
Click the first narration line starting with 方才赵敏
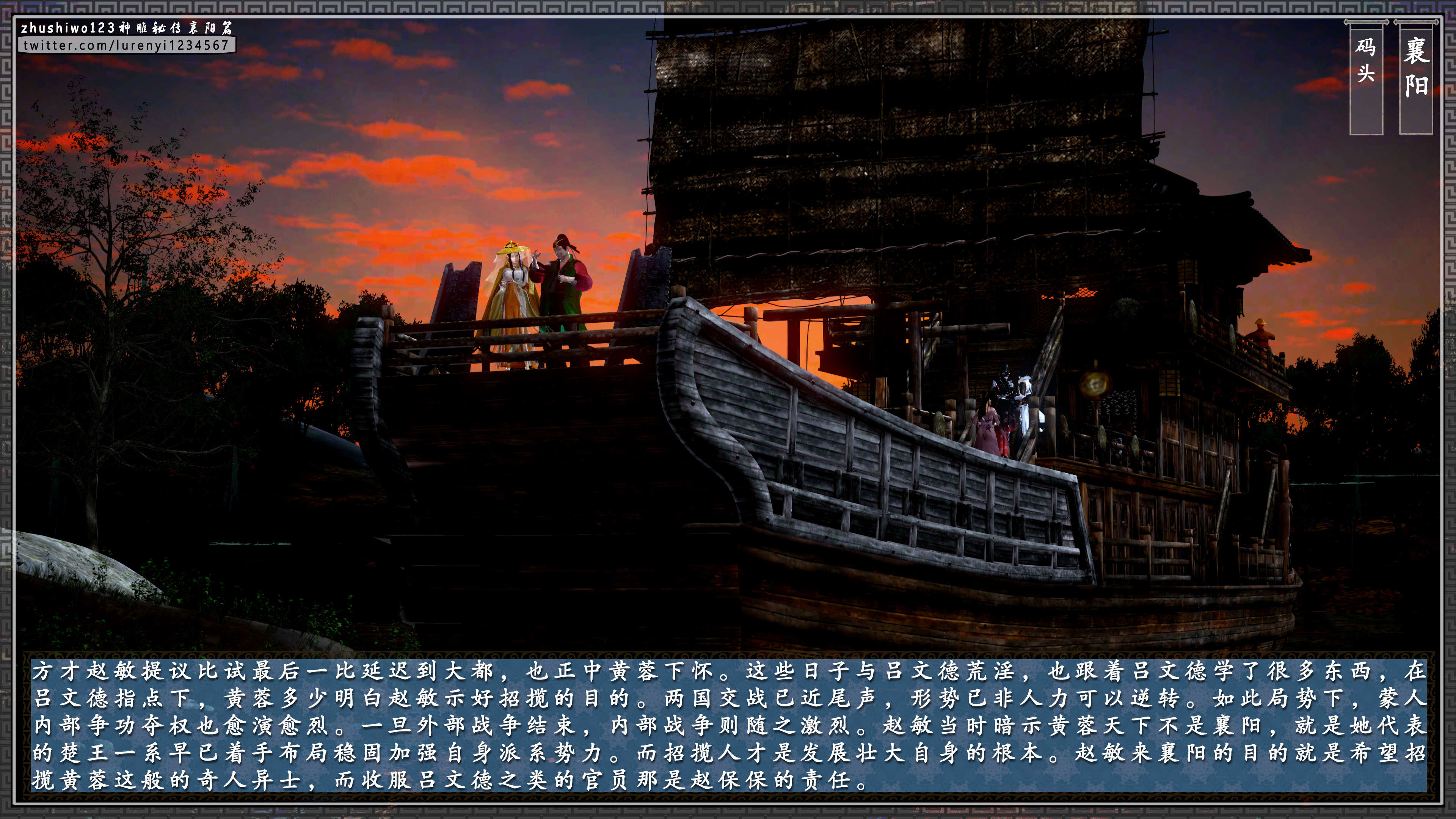click(728, 672)
